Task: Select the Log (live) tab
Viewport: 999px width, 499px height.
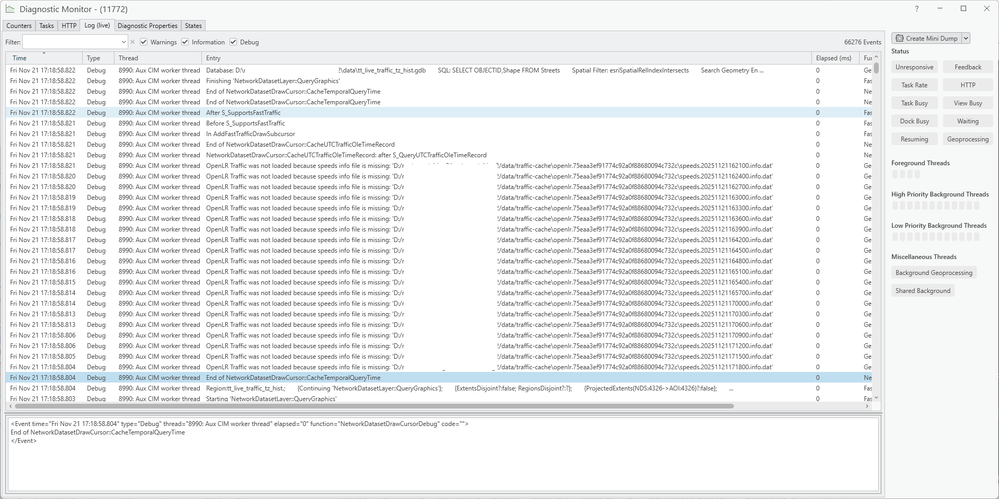Action: pyautogui.click(x=97, y=25)
